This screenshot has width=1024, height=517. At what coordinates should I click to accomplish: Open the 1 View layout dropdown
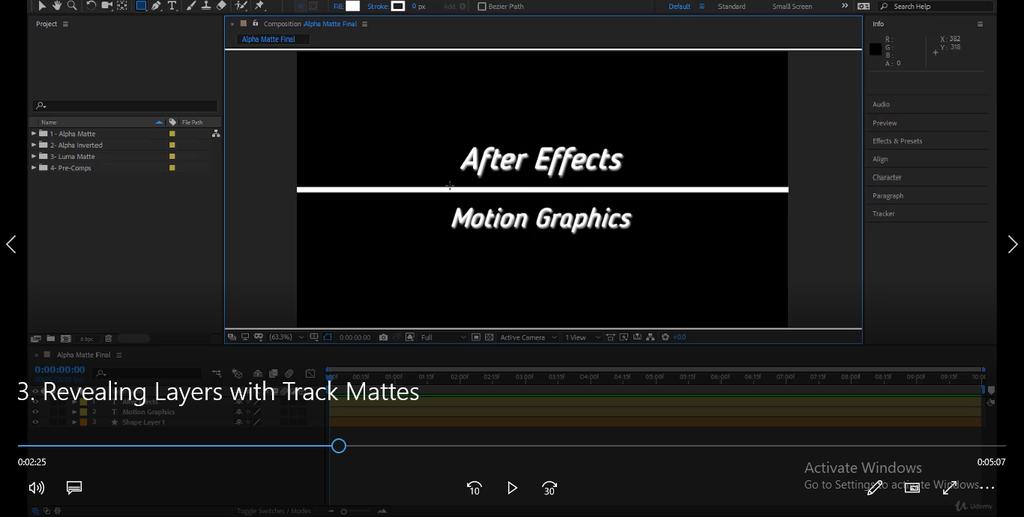click(x=581, y=337)
